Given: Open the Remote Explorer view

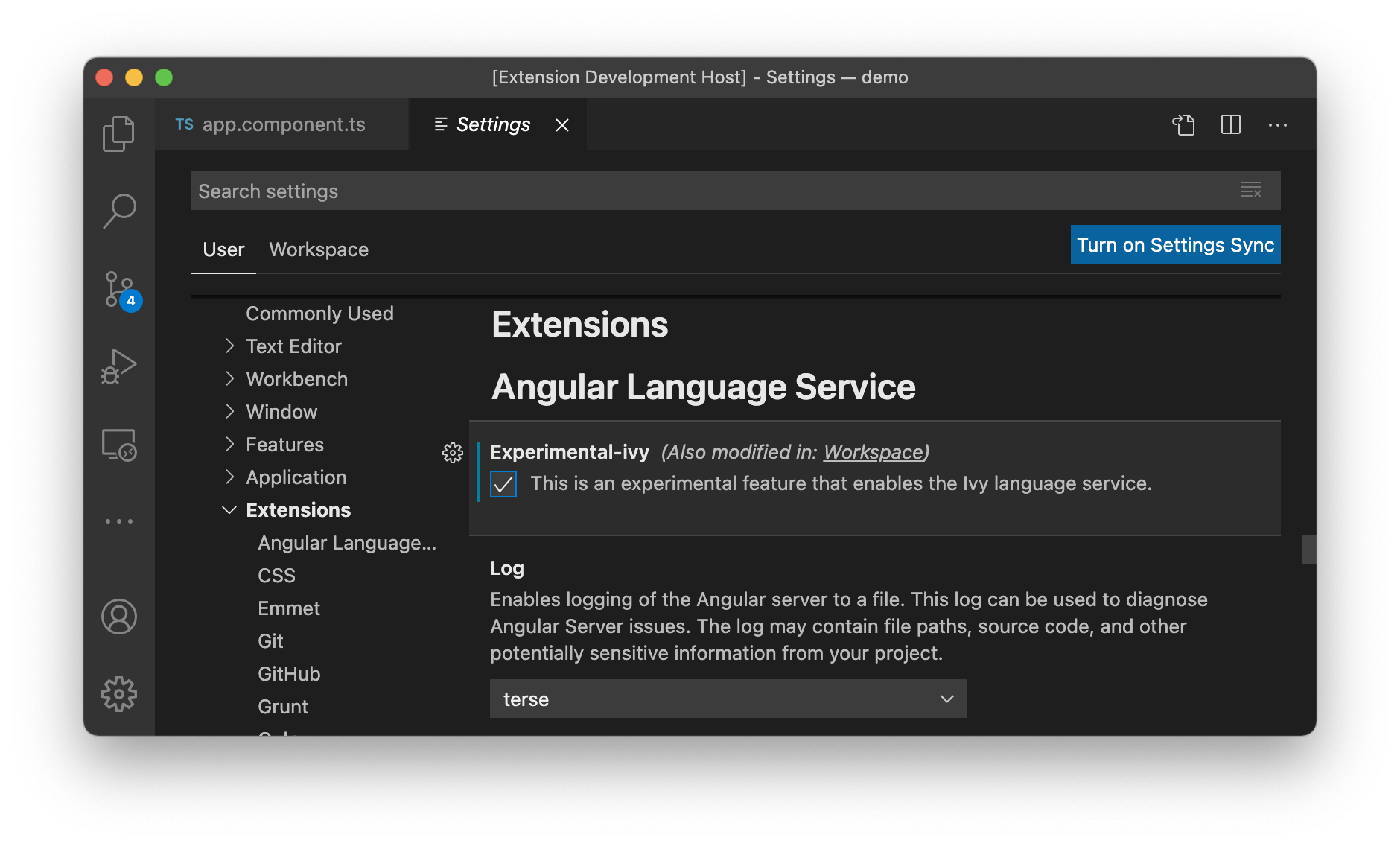Looking at the screenshot, I should 119,445.
